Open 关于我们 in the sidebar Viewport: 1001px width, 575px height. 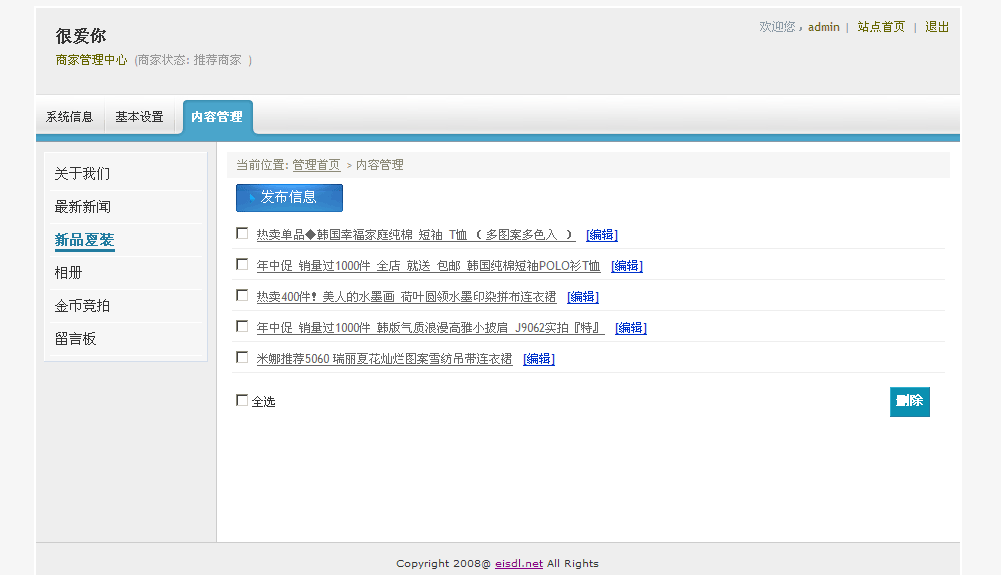point(82,174)
